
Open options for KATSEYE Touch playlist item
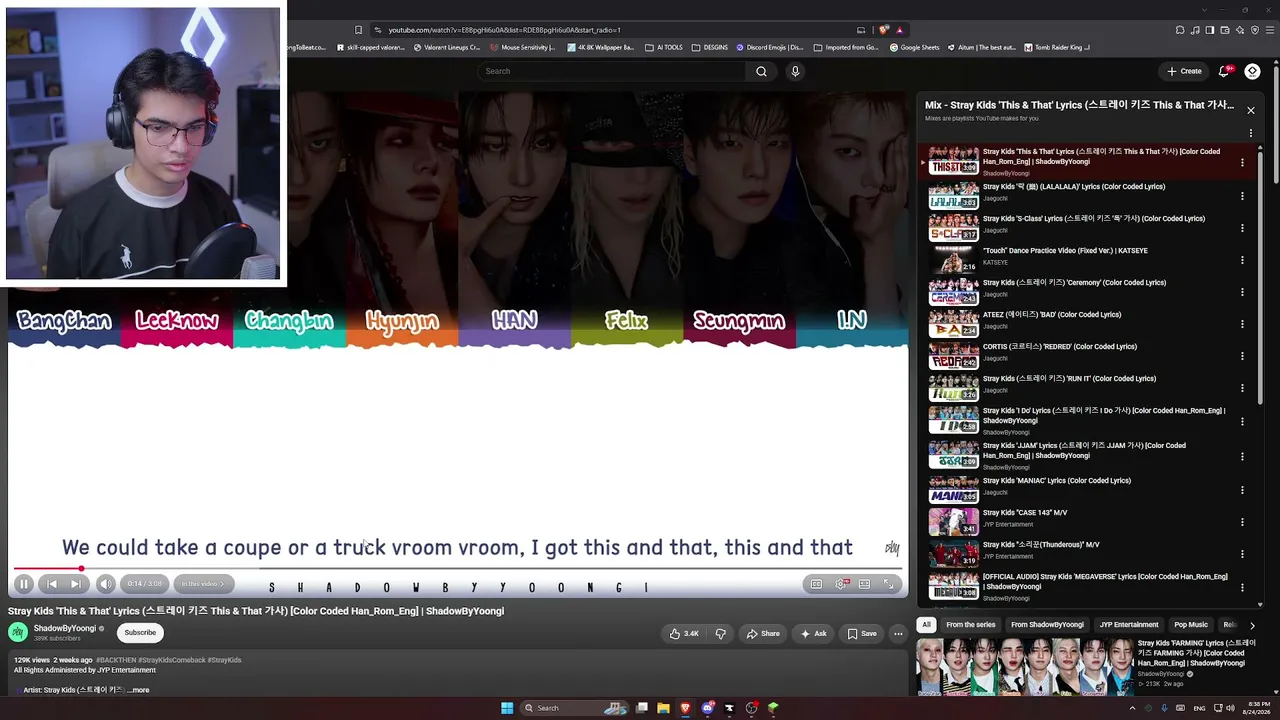(1242, 260)
